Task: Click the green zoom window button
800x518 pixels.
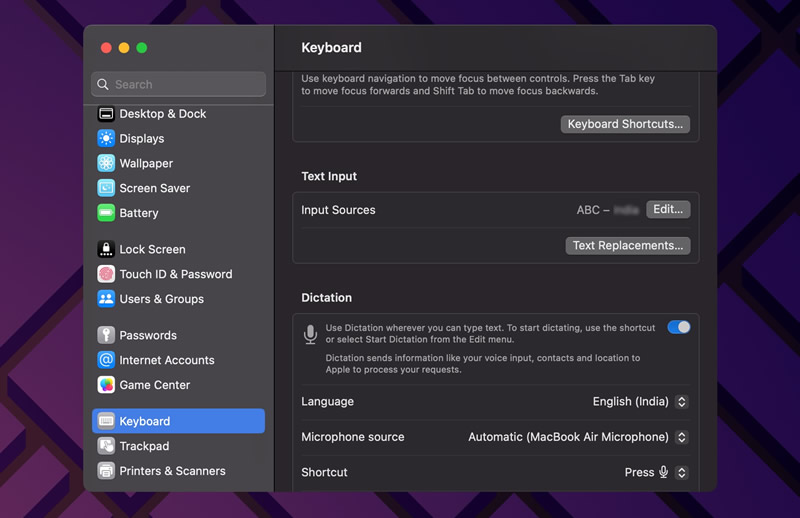Action: (142, 47)
